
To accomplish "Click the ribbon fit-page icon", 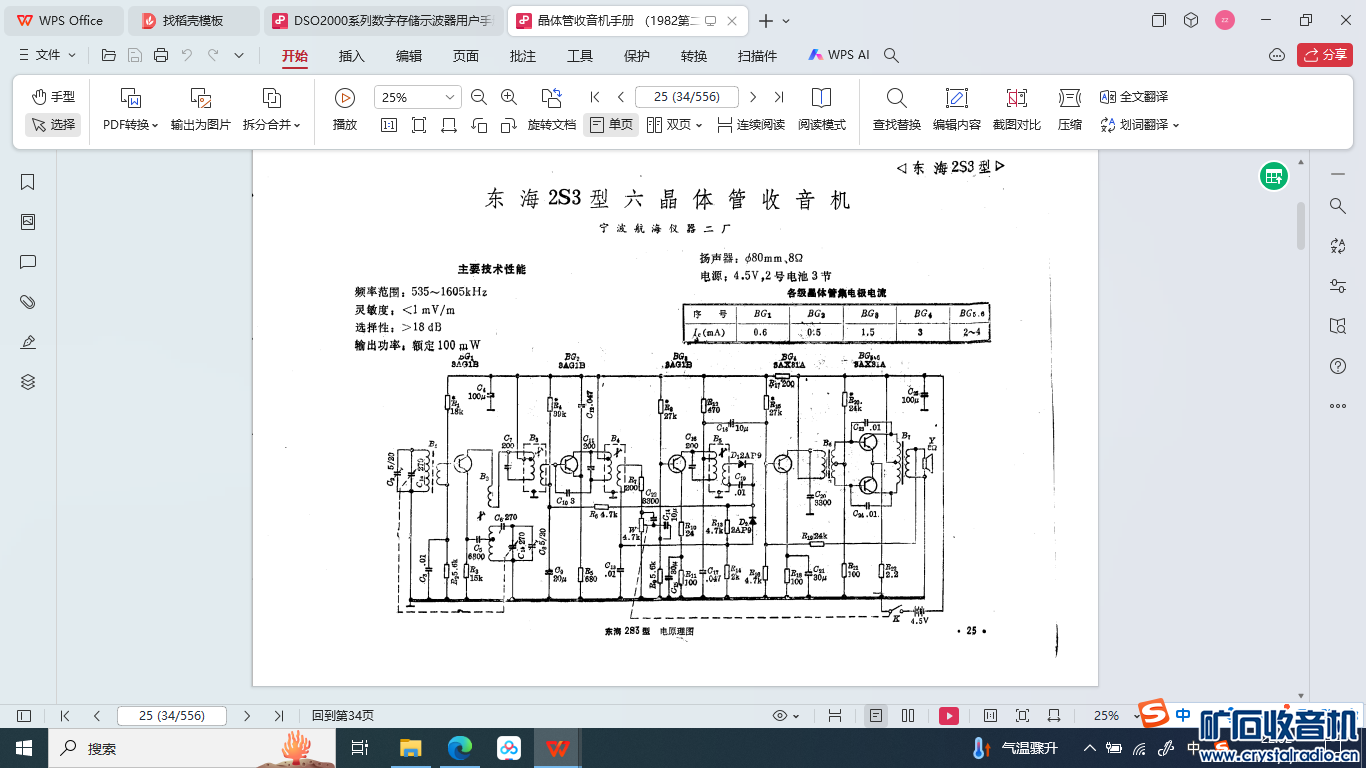I will (419, 125).
